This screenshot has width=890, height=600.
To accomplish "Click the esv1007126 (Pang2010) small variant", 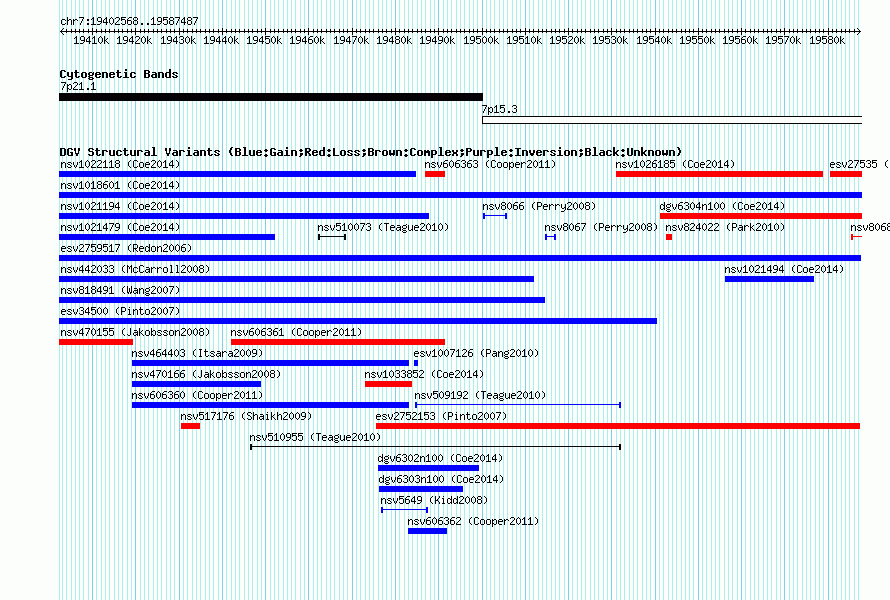I will pos(416,363).
